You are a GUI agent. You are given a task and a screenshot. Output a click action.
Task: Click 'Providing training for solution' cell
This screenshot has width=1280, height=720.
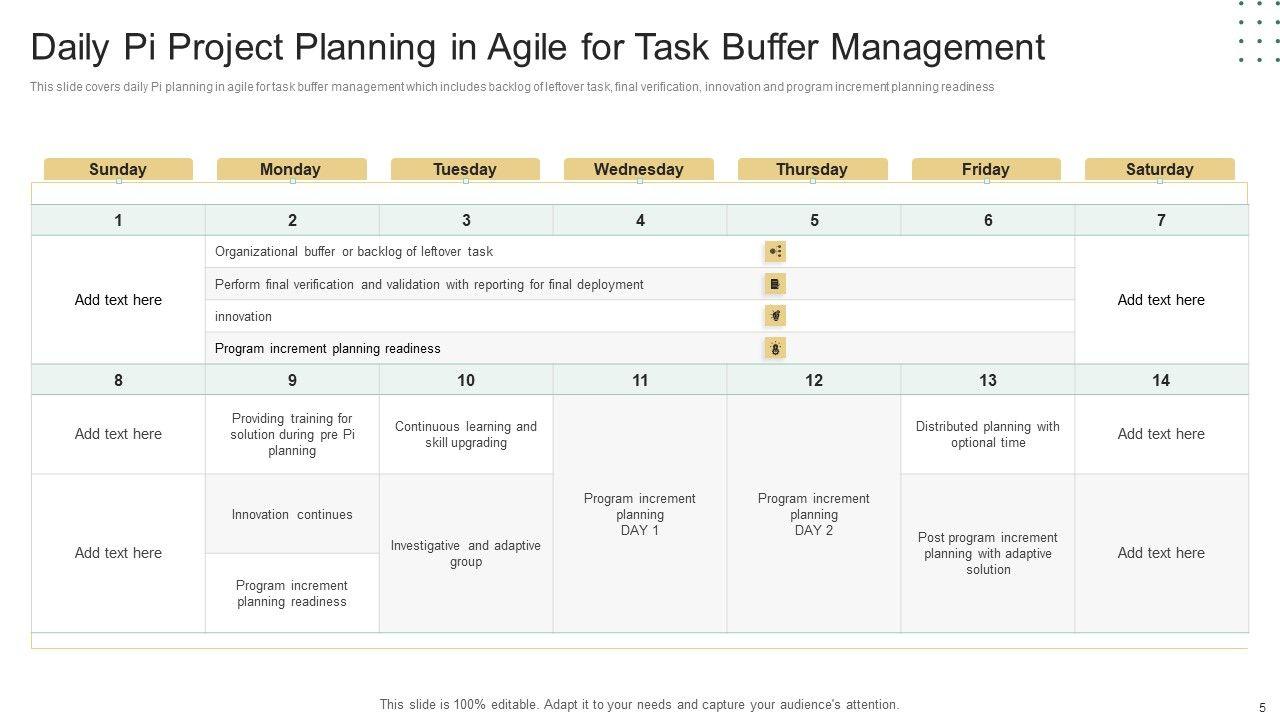tap(292, 434)
